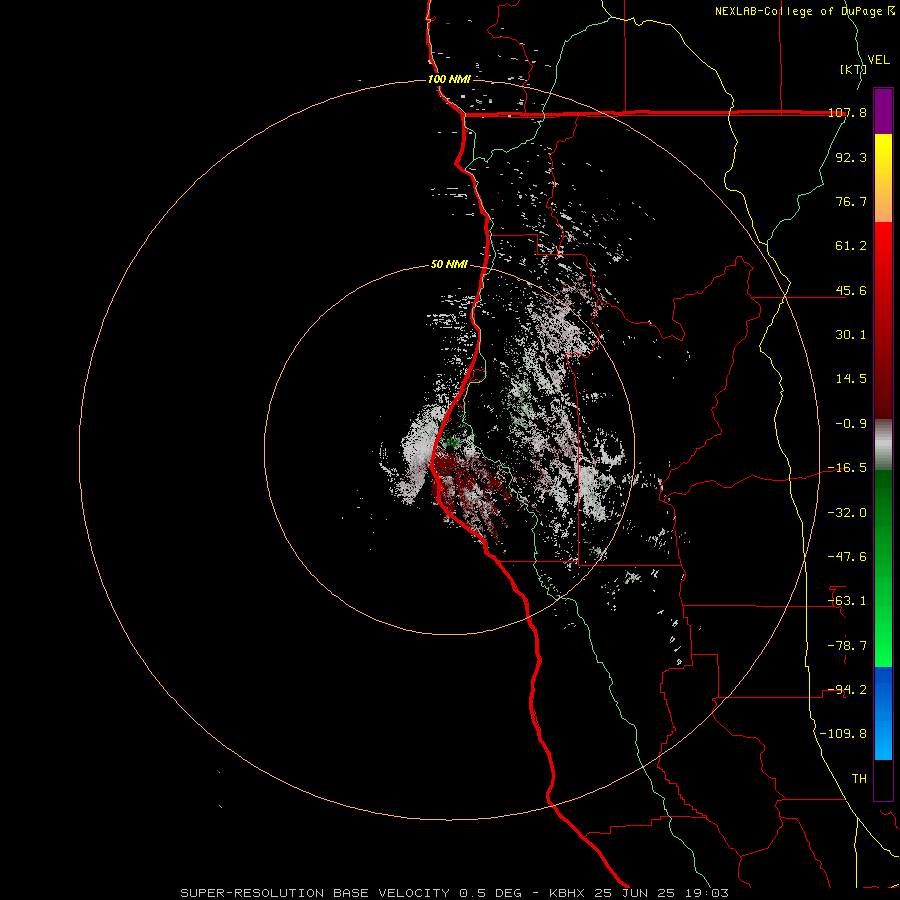Screen dimensions: 900x900
Task: Click the -109.8 velocity scale value
Action: (844, 734)
